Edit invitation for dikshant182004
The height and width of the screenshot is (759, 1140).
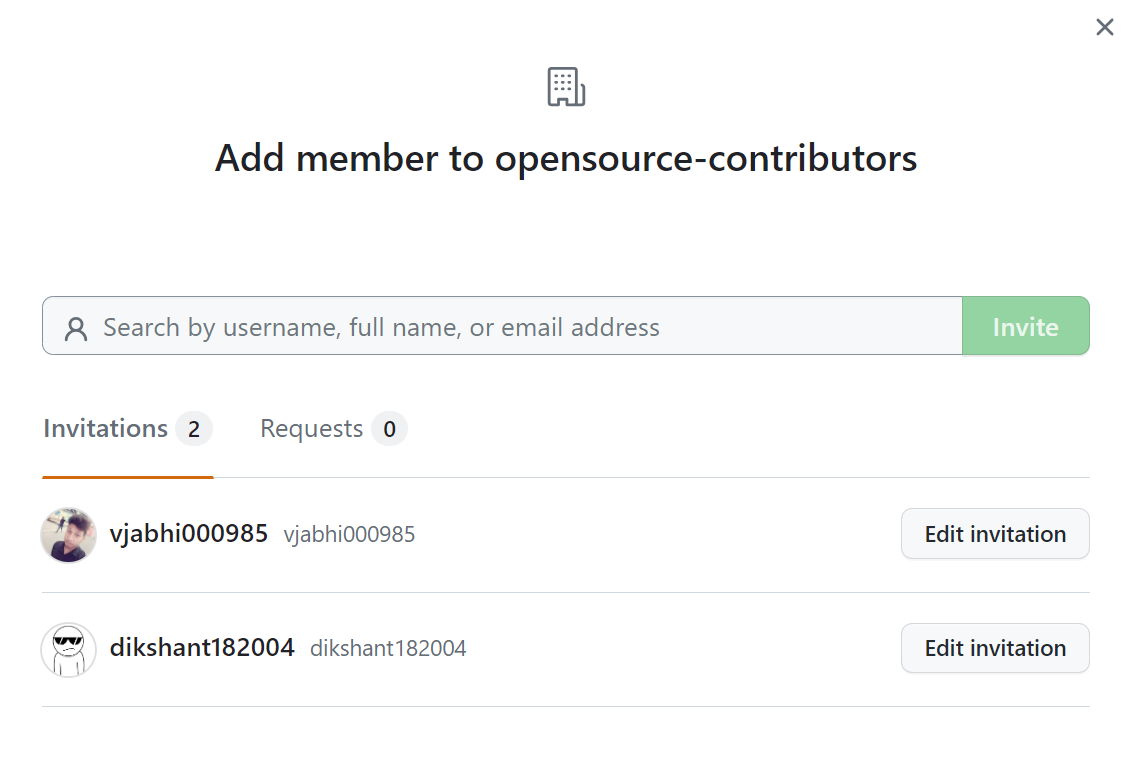tap(994, 648)
